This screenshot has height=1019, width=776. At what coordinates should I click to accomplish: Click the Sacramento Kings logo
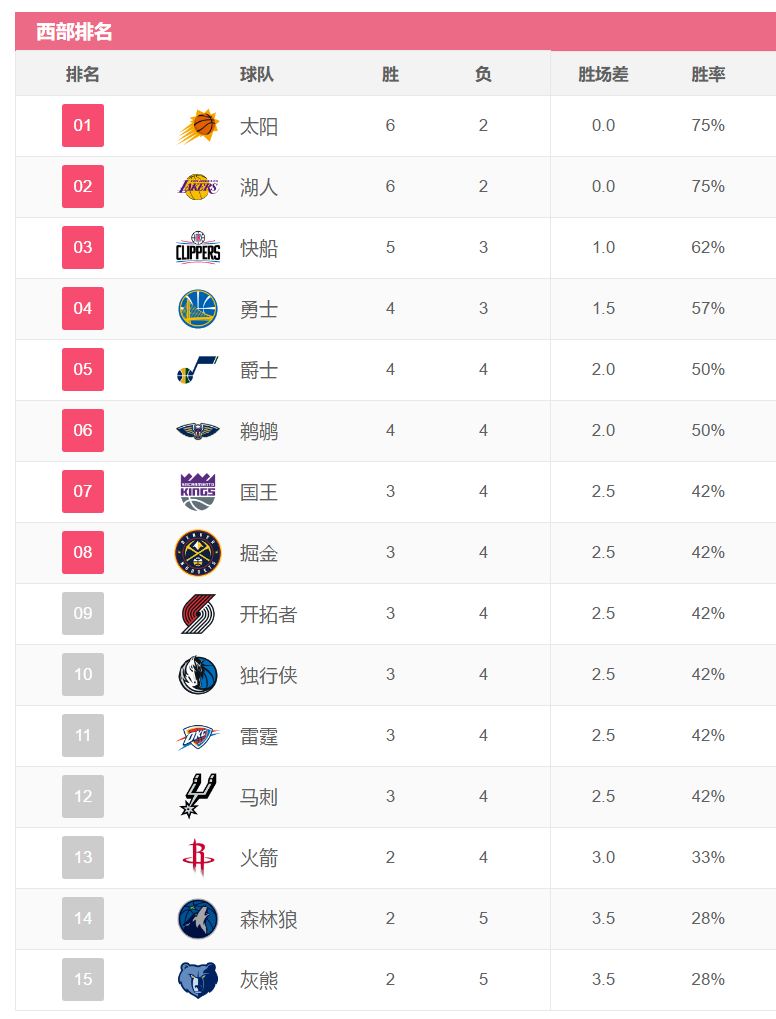tap(198, 492)
